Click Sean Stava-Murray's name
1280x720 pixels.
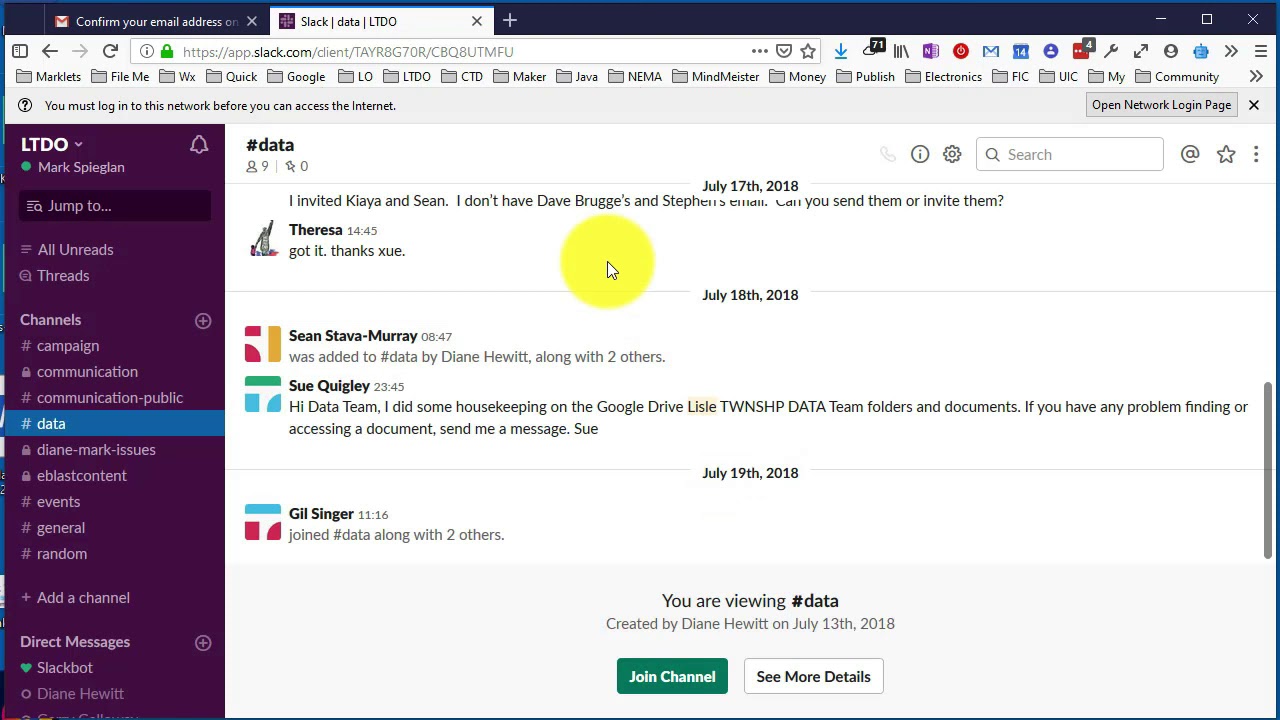click(x=353, y=336)
